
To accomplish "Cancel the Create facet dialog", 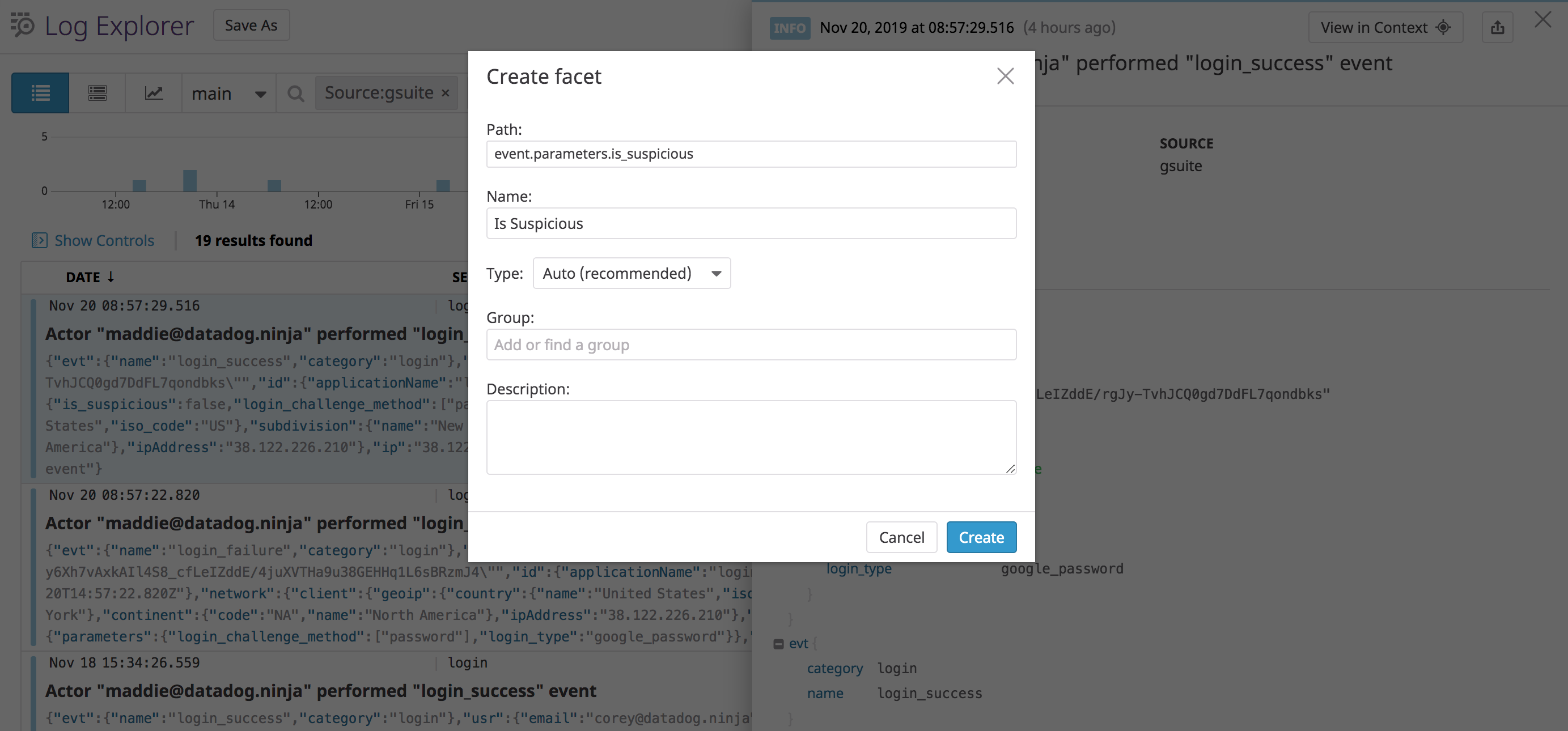I will click(901, 537).
